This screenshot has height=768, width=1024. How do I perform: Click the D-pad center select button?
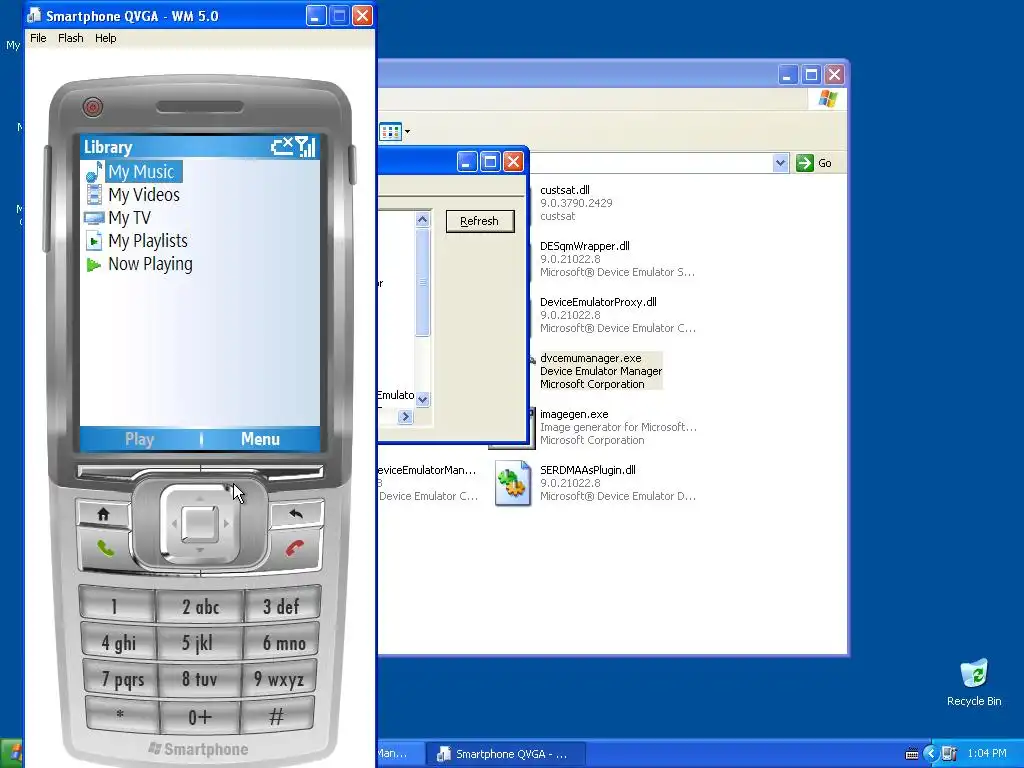click(200, 524)
